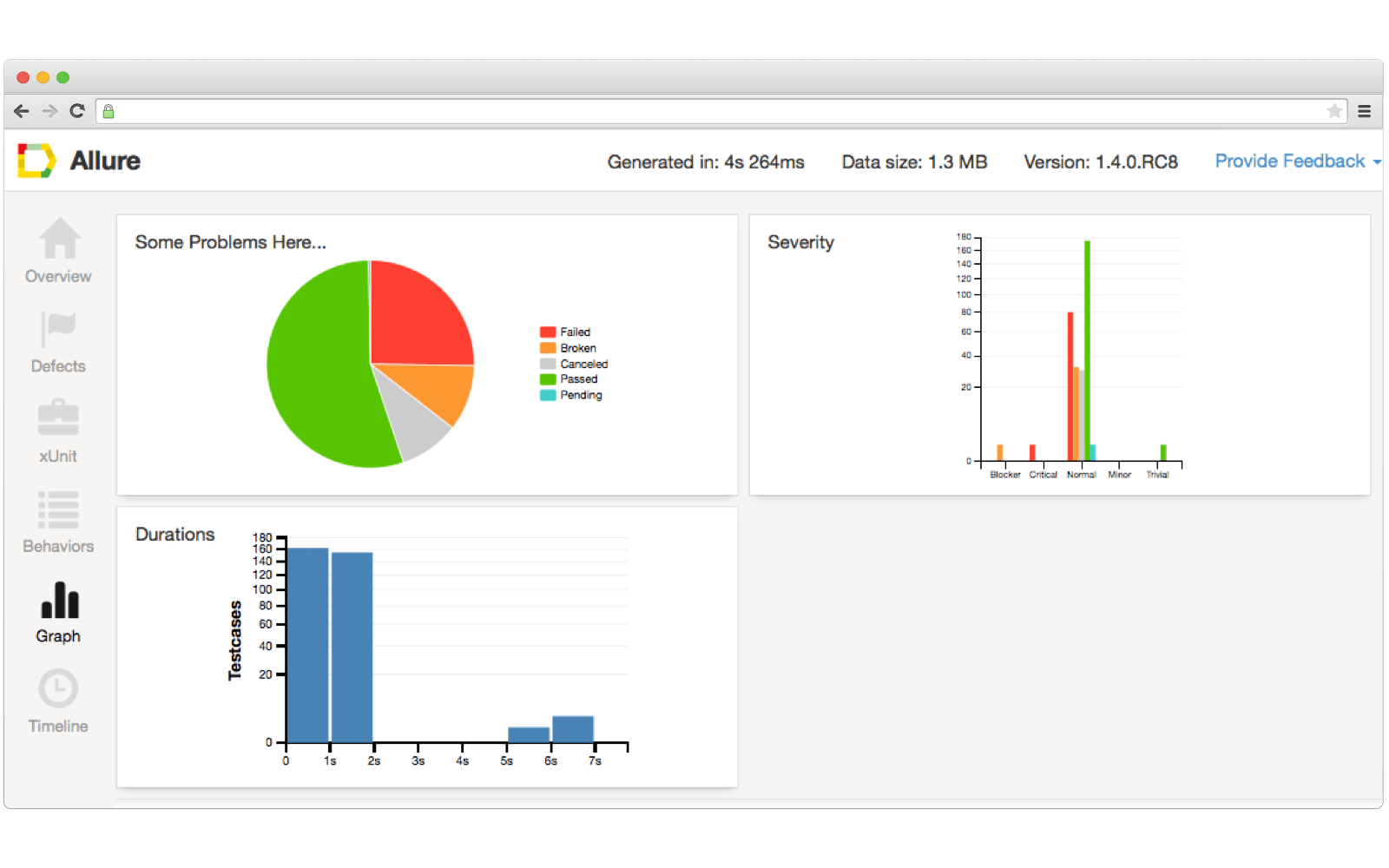The width and height of the screenshot is (1389, 868).
Task: Click the 0-1s durations bar
Action: [307, 645]
